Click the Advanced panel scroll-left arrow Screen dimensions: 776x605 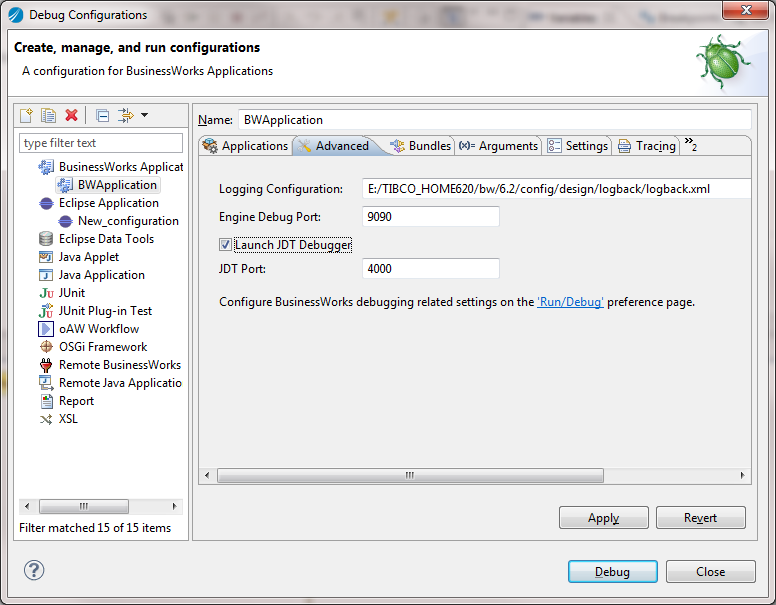(x=207, y=476)
